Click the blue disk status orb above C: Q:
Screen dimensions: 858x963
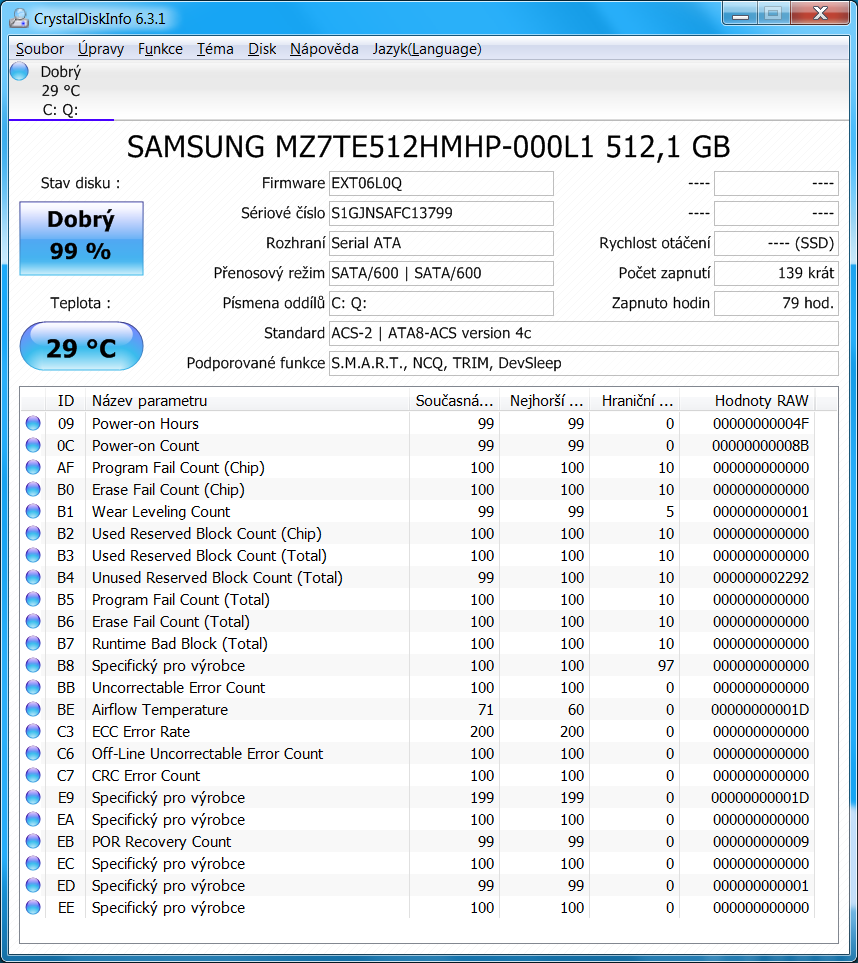19,71
